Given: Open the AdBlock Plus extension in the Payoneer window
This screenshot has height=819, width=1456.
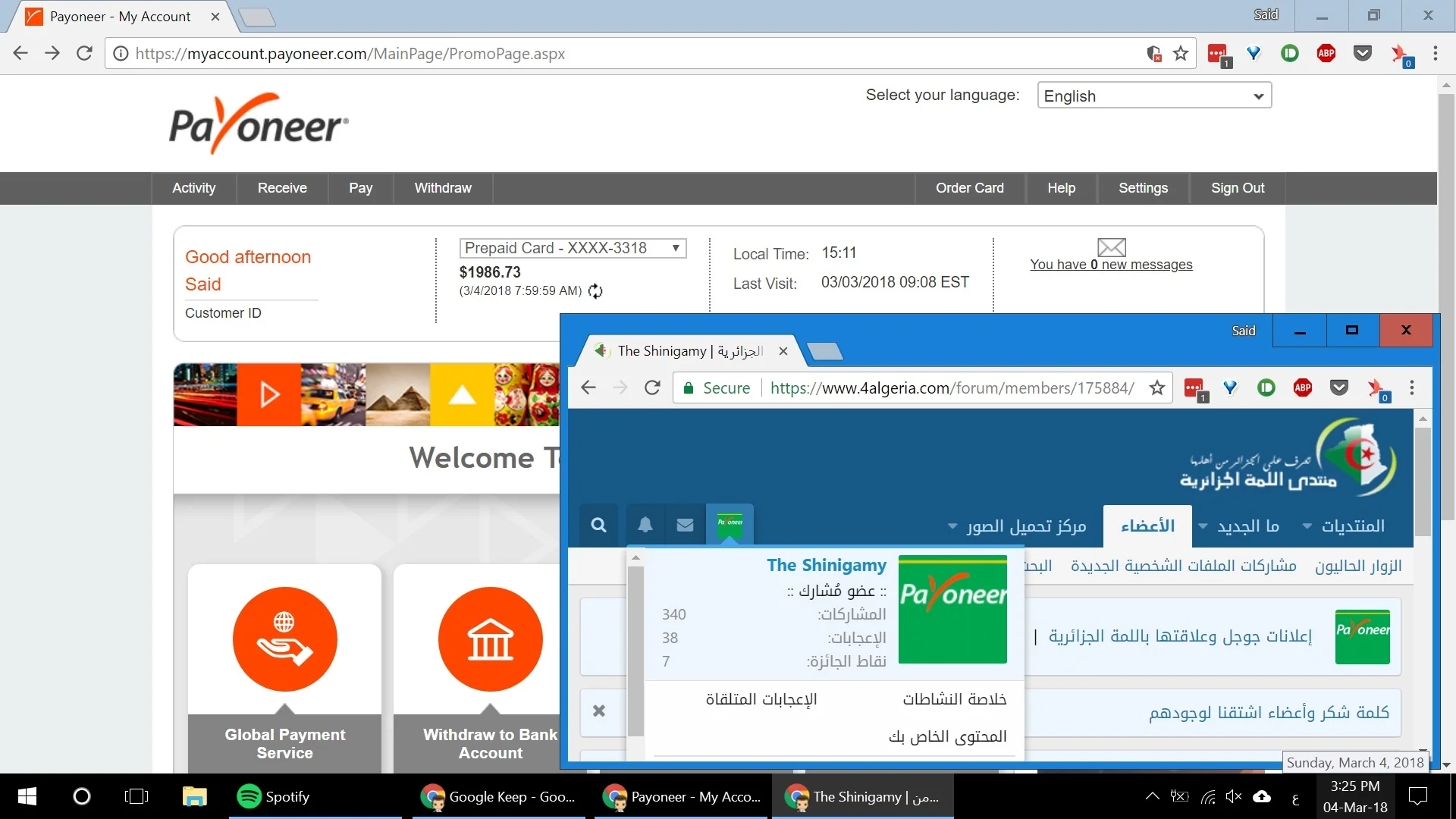Looking at the screenshot, I should (1326, 53).
